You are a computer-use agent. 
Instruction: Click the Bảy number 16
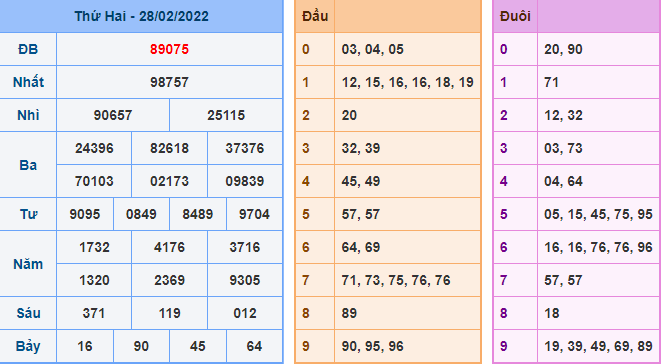[85, 346]
